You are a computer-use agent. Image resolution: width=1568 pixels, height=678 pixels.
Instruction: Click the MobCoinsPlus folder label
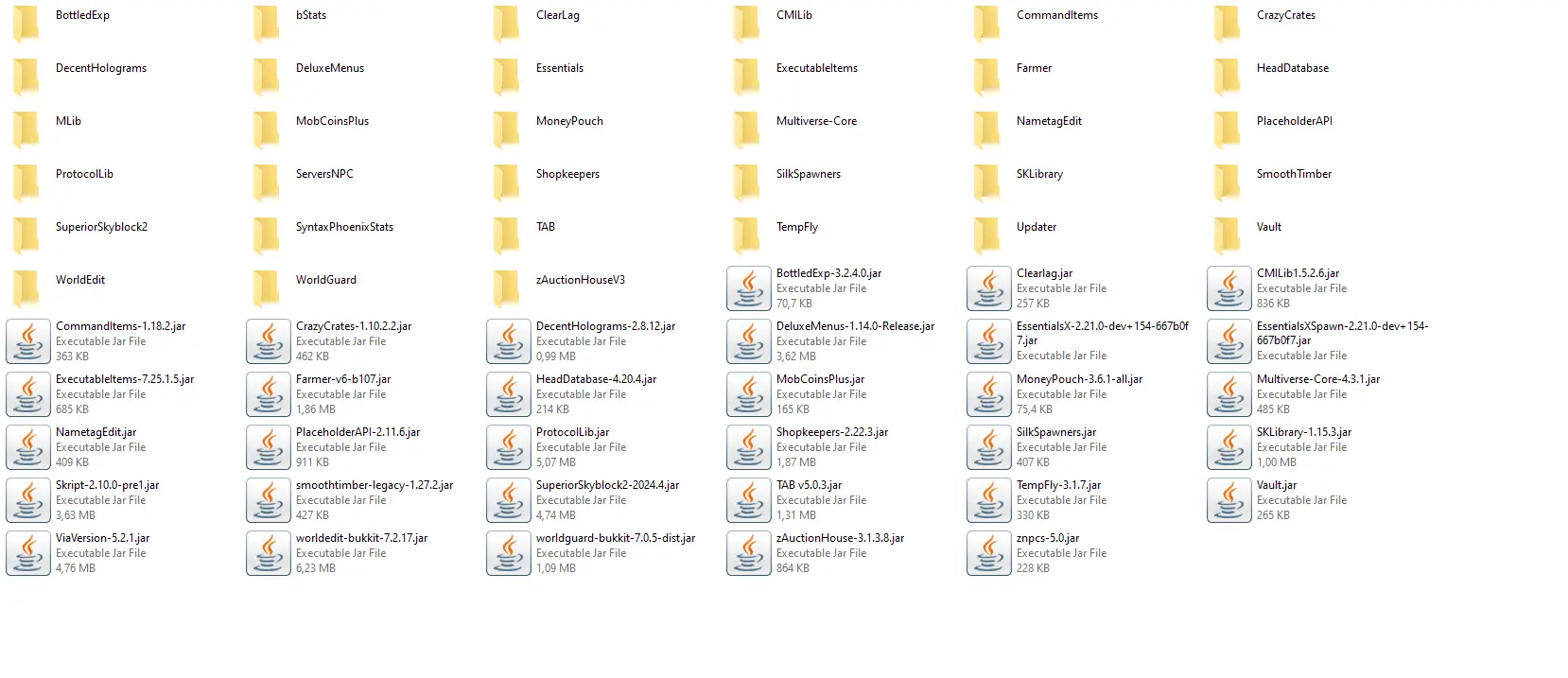(x=332, y=121)
